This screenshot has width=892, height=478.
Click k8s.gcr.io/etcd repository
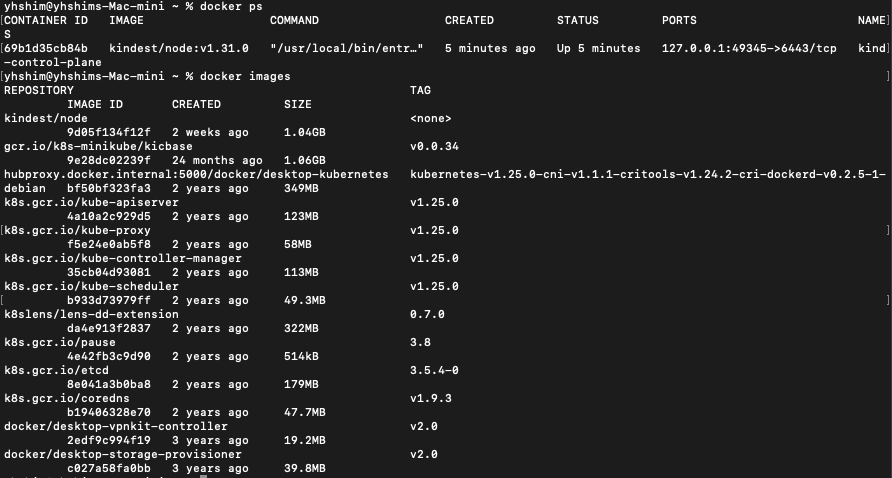[56, 370]
